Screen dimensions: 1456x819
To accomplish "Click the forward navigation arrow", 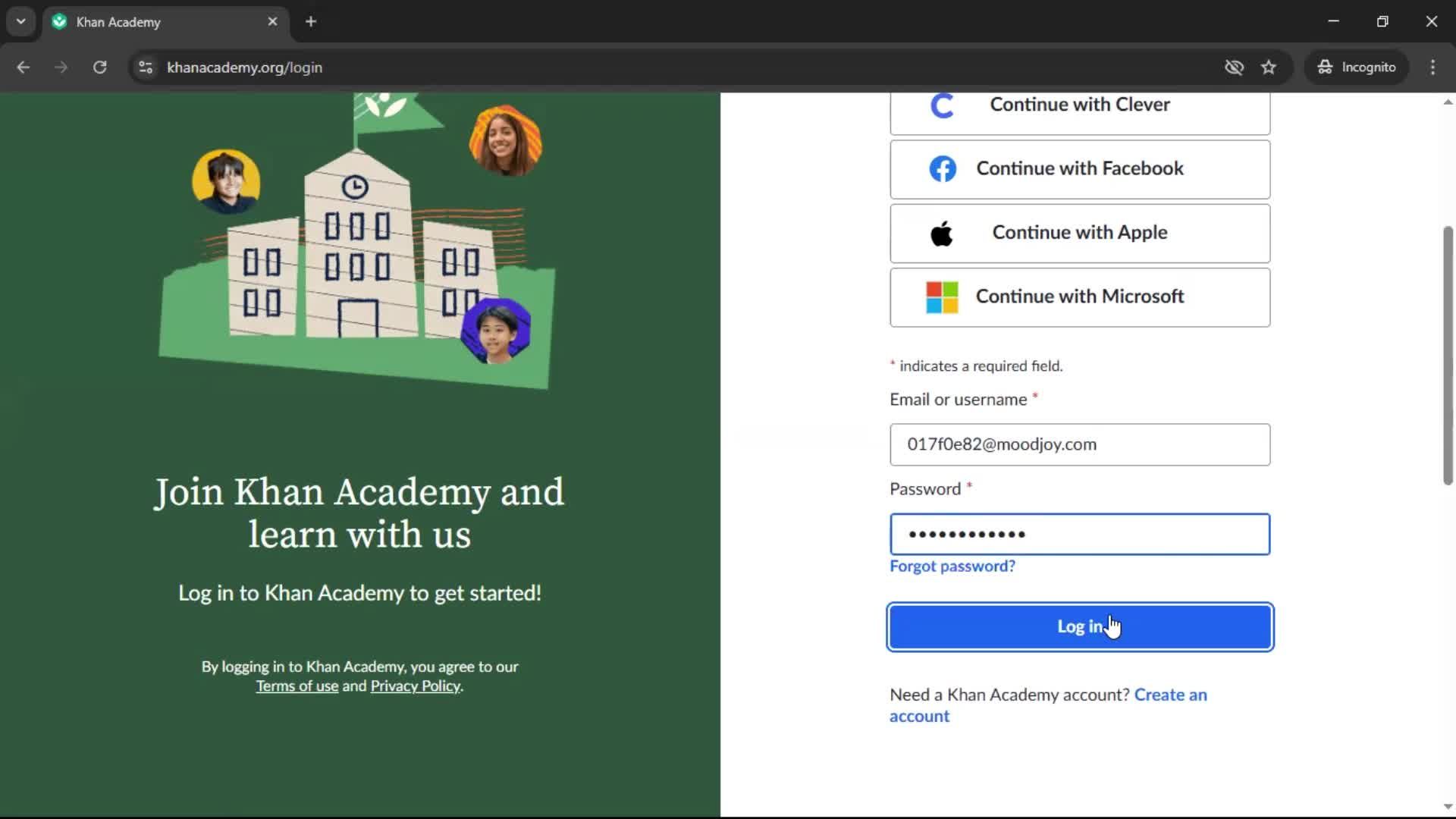I will coord(61,67).
